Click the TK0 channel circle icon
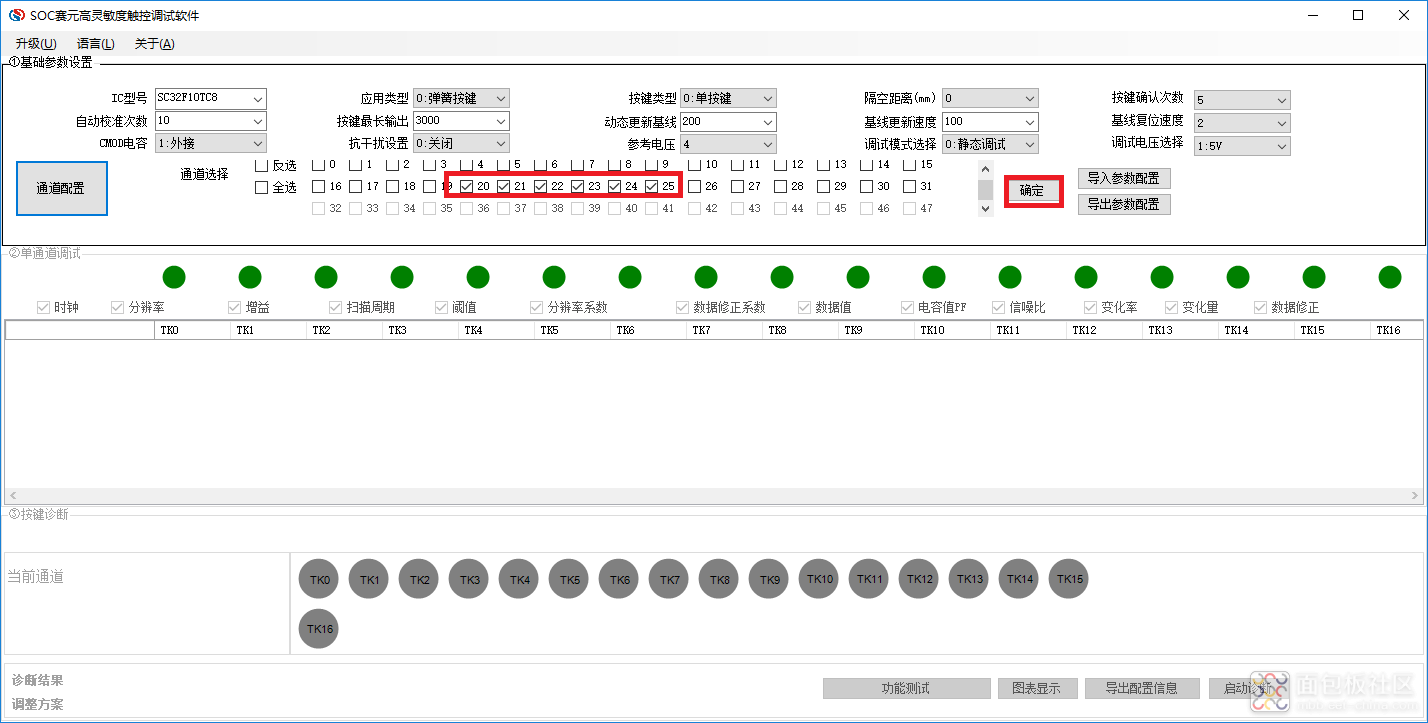The image size is (1428, 723). [319, 579]
